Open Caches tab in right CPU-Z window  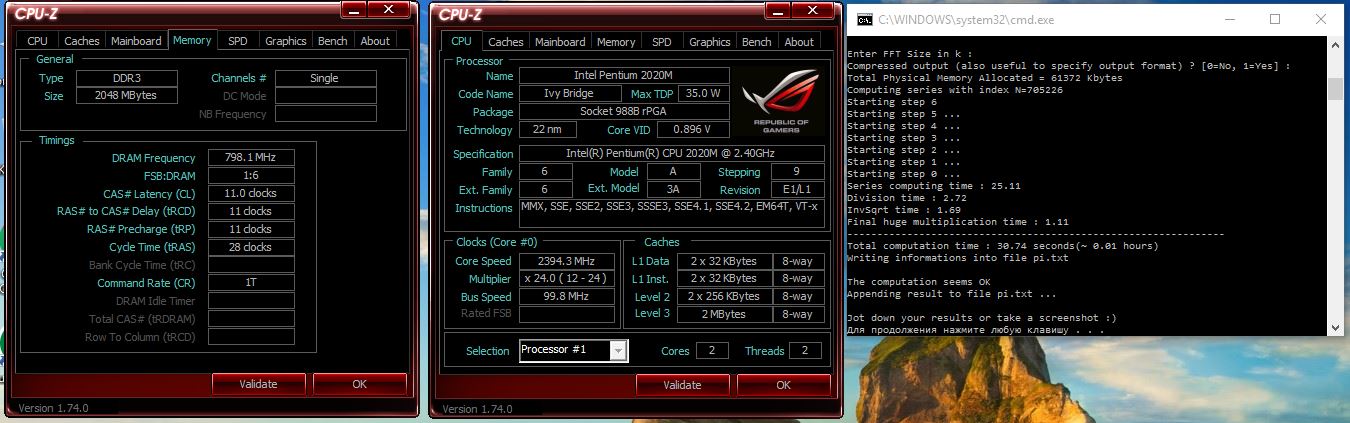click(x=505, y=42)
